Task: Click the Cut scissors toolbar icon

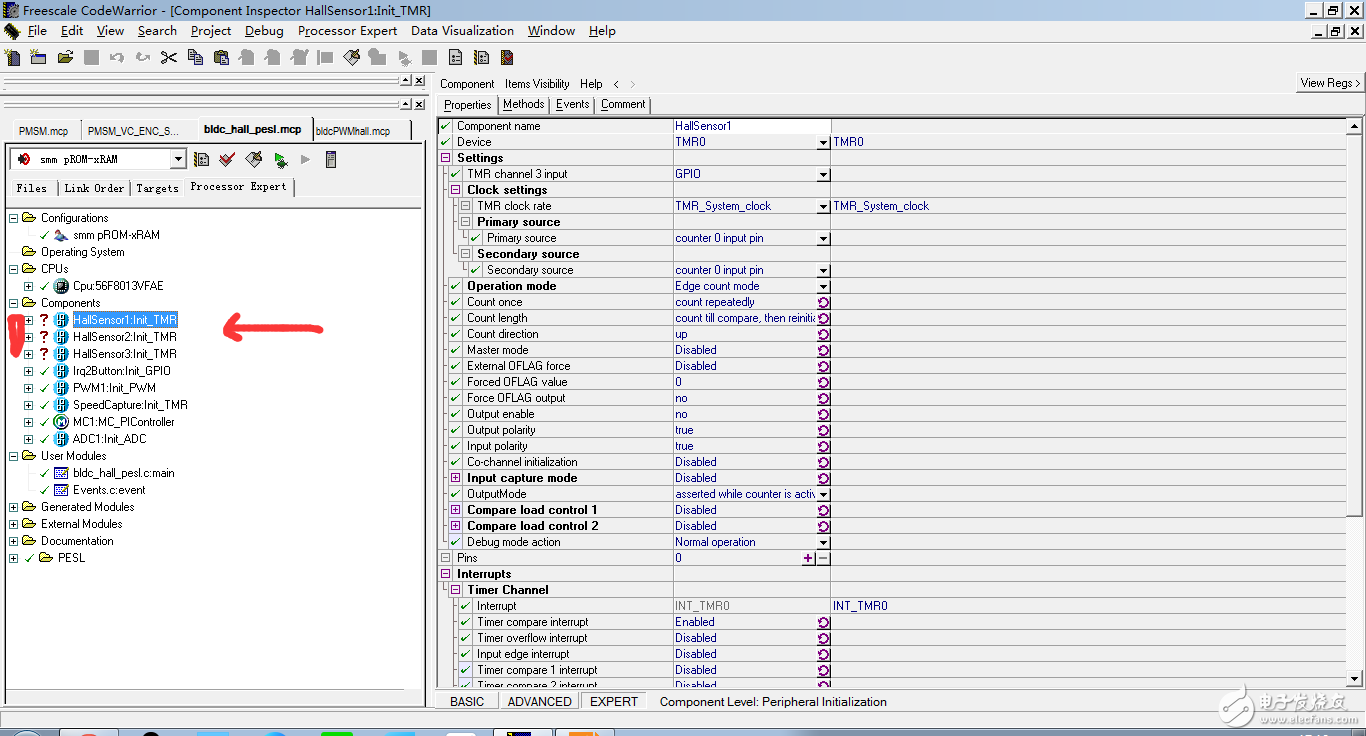Action: (x=169, y=57)
